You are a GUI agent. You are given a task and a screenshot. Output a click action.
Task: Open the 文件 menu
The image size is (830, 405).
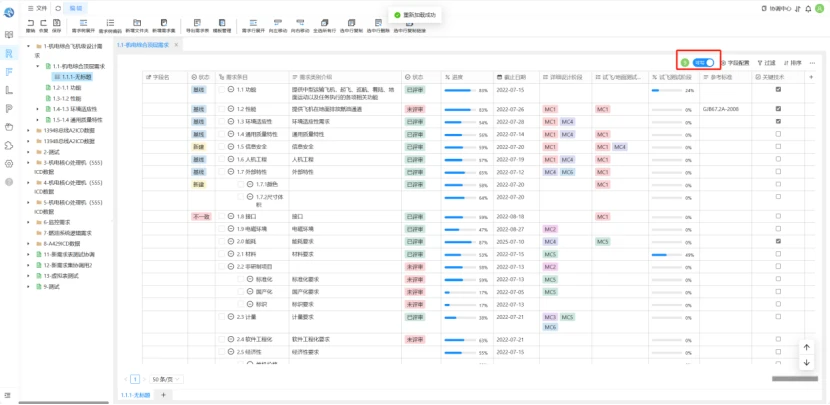click(38, 8)
